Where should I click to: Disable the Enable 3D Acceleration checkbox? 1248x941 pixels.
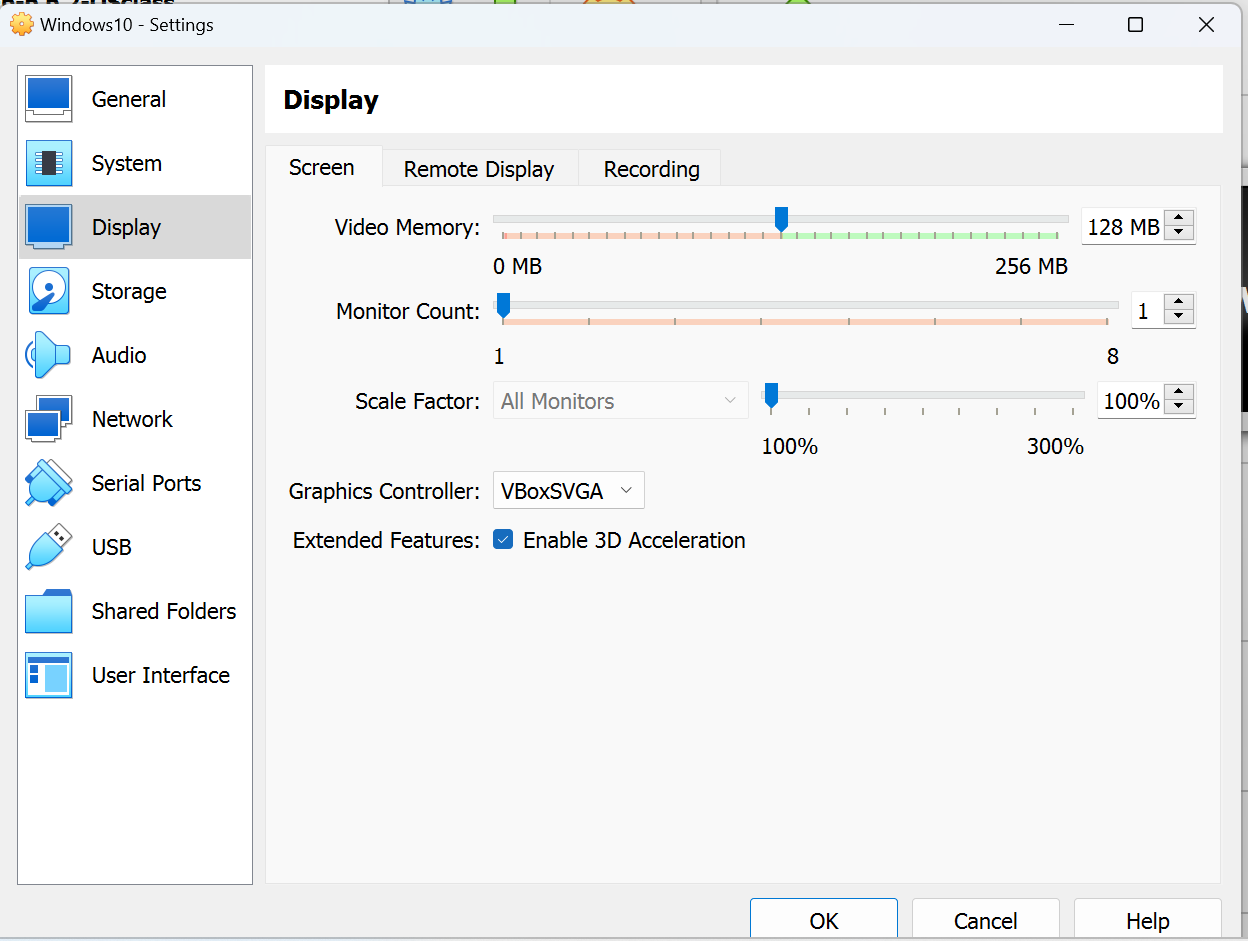pyautogui.click(x=503, y=540)
